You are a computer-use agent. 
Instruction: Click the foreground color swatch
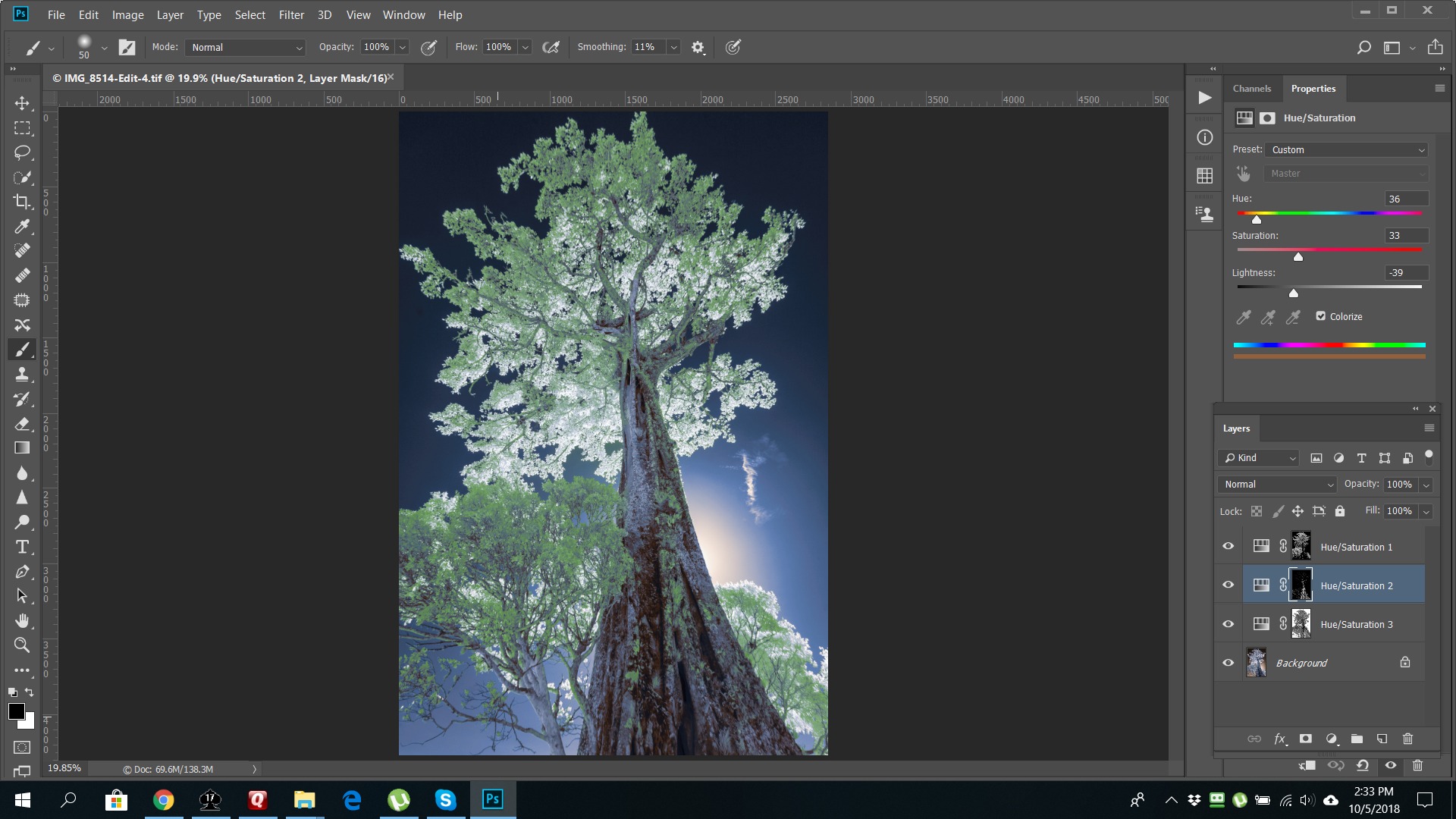[x=17, y=711]
